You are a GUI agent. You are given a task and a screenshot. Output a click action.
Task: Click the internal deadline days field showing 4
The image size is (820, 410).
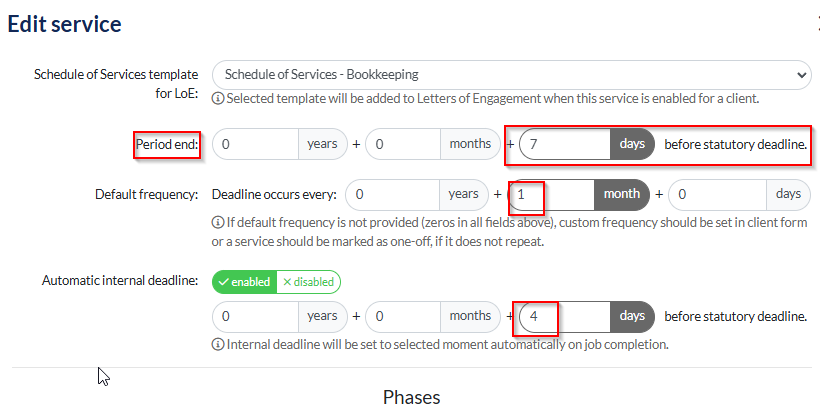(x=565, y=316)
